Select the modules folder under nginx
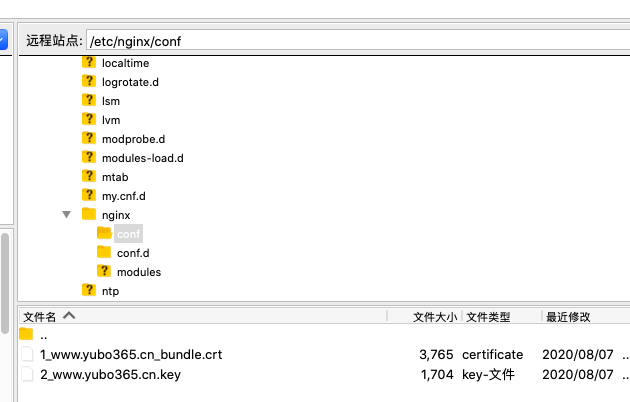630x402 pixels. click(x=139, y=272)
